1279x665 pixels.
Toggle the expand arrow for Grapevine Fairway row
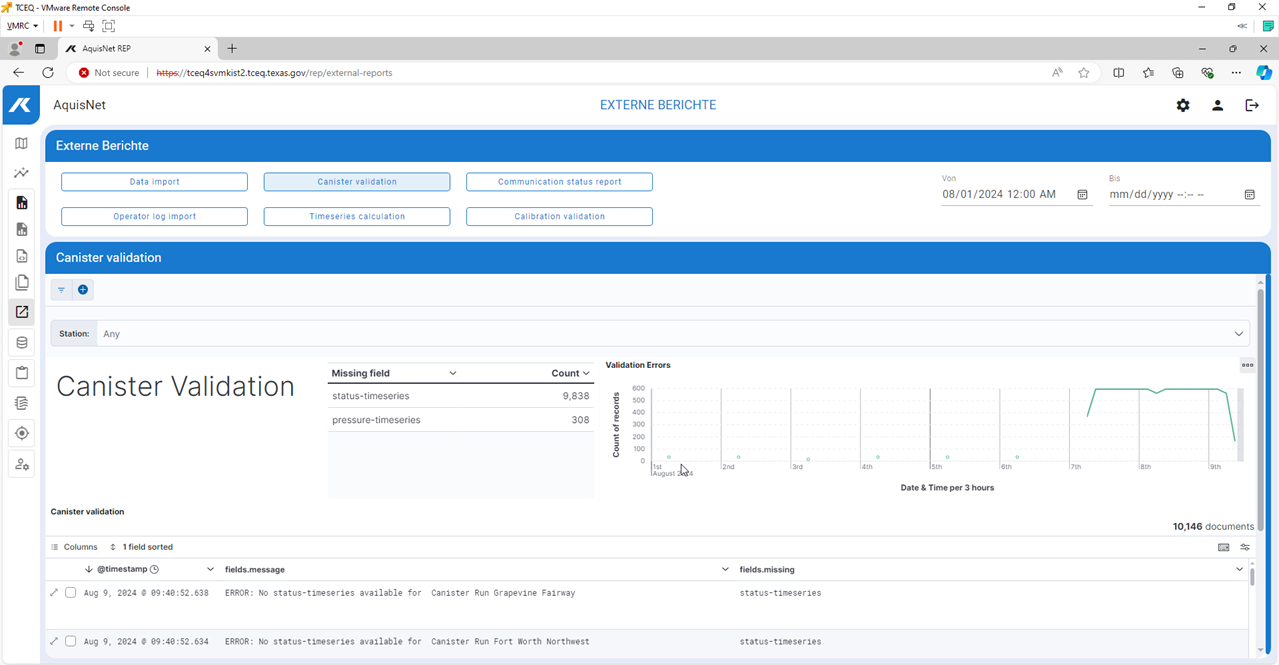(54, 593)
